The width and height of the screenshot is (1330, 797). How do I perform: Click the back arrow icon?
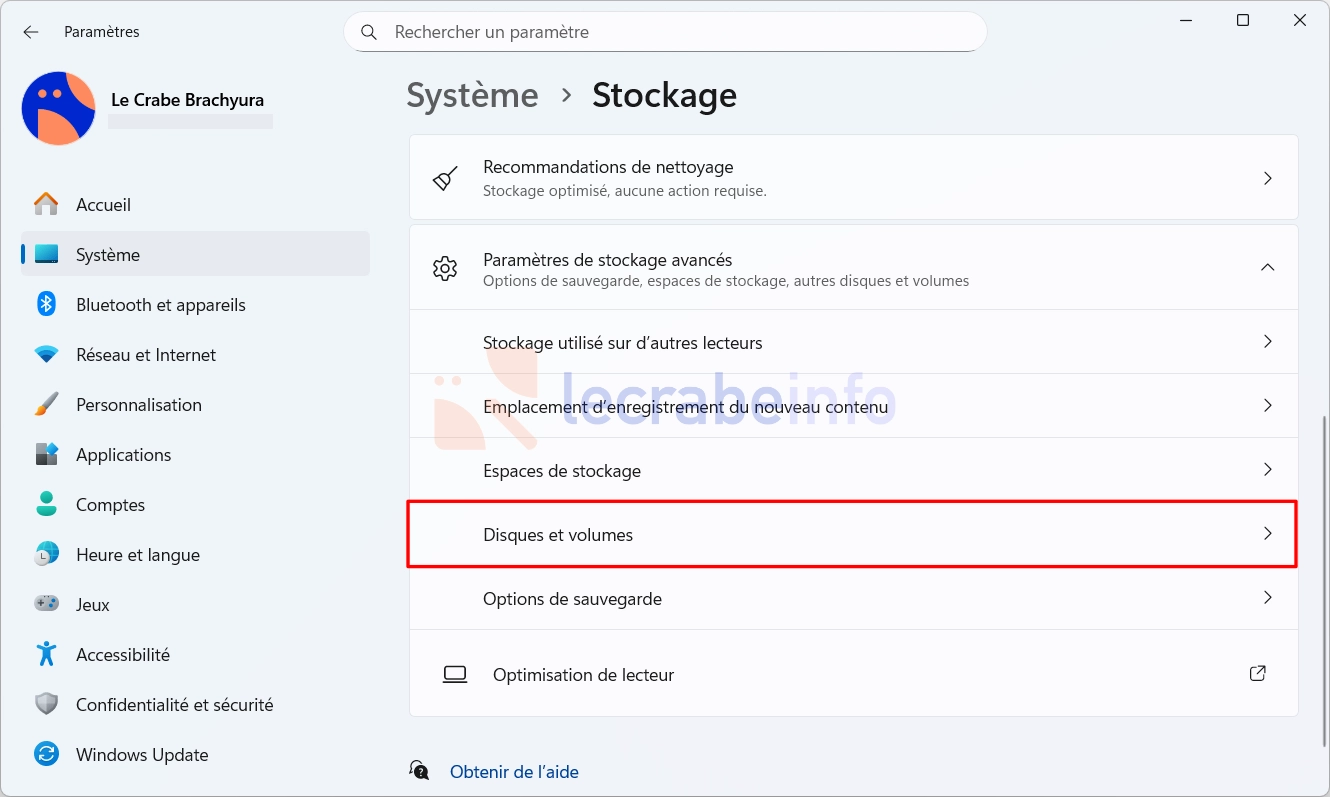coord(31,32)
